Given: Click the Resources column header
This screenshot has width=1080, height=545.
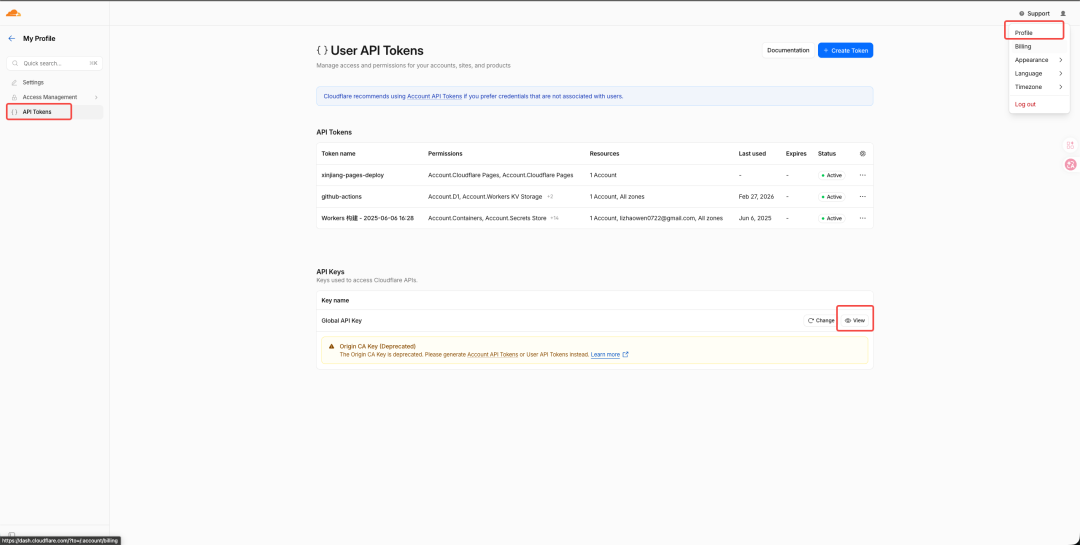Looking at the screenshot, I should pos(604,154).
